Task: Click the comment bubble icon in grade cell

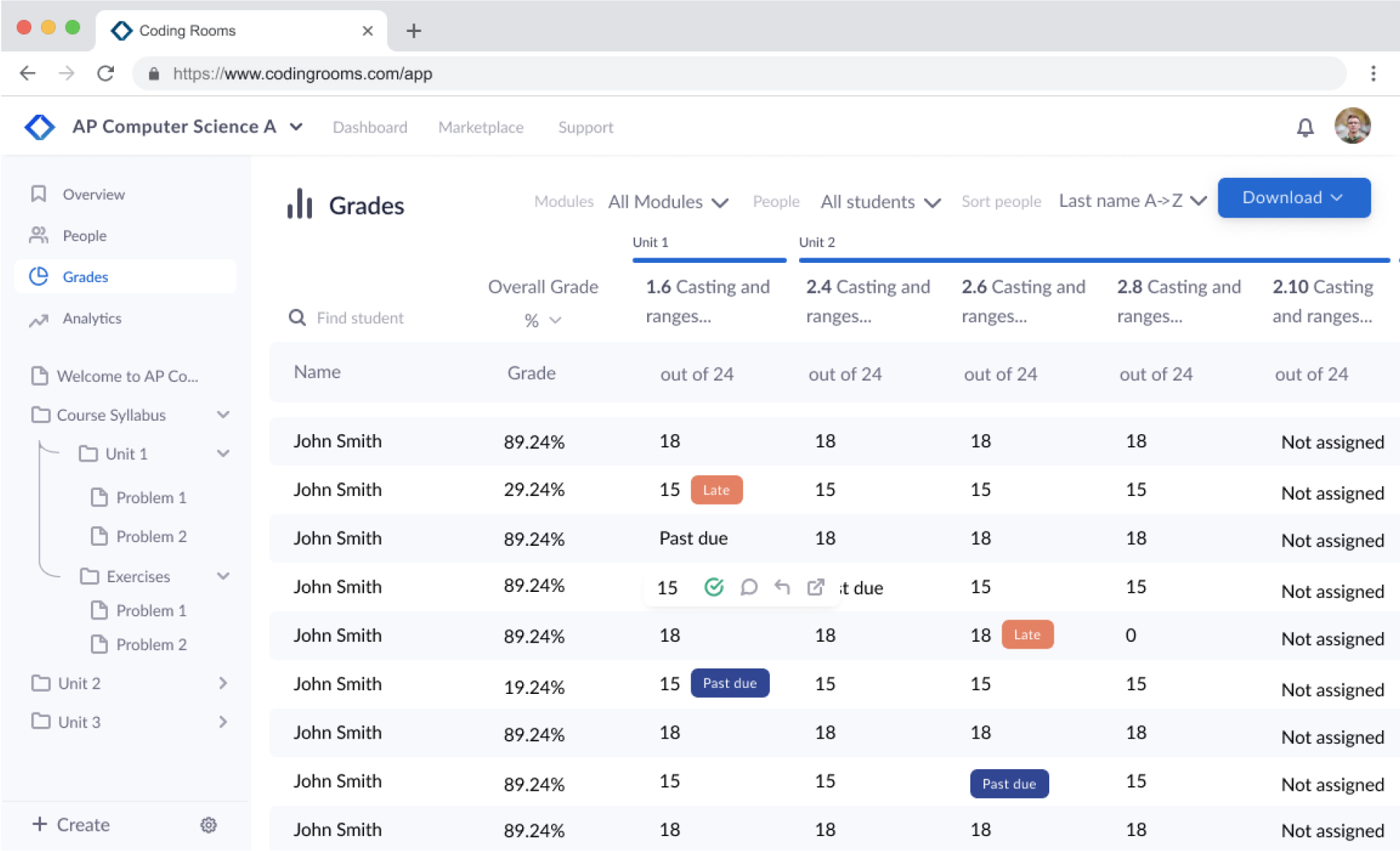Action: coord(748,587)
